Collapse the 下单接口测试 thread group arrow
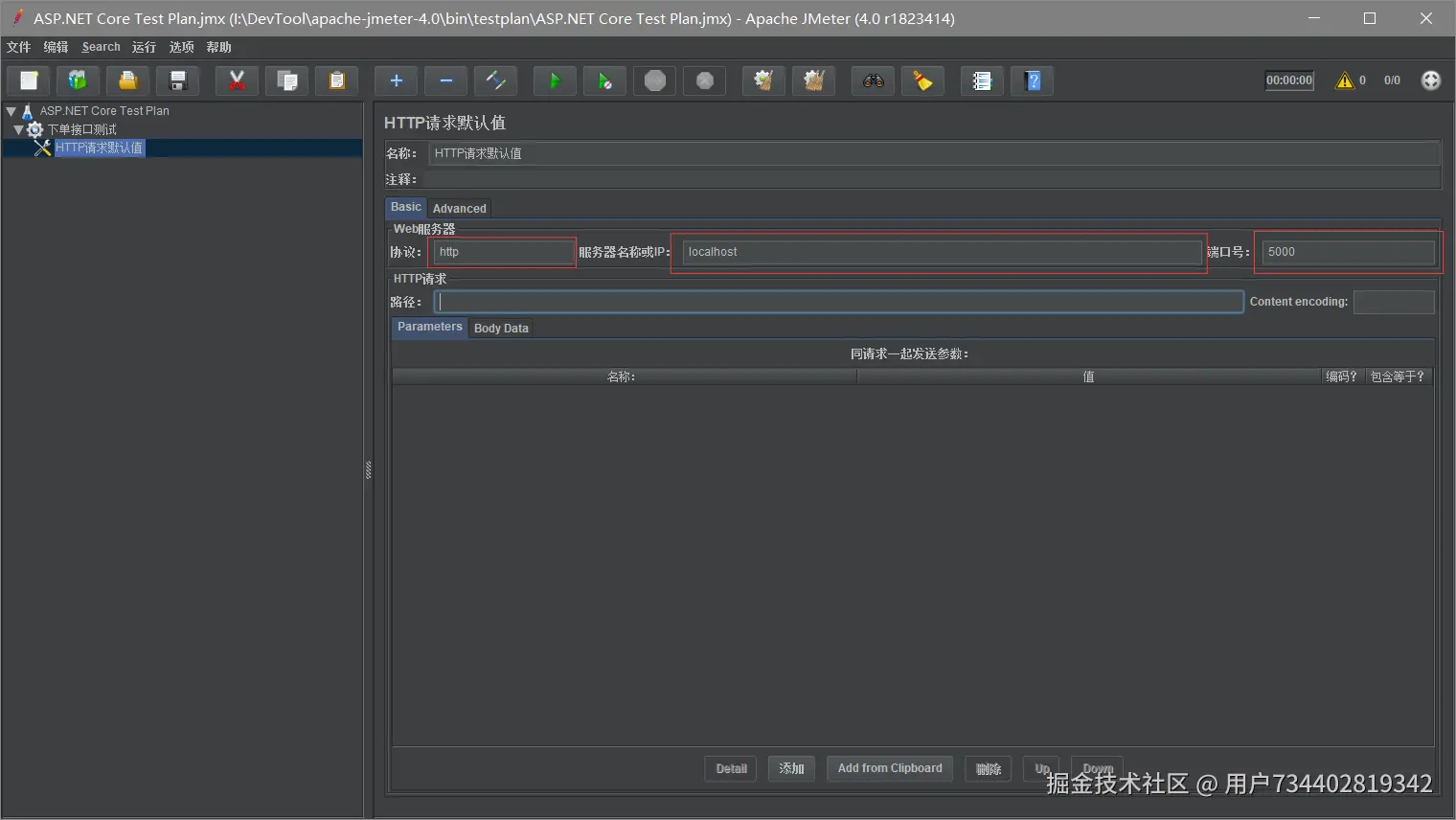 pos(18,129)
